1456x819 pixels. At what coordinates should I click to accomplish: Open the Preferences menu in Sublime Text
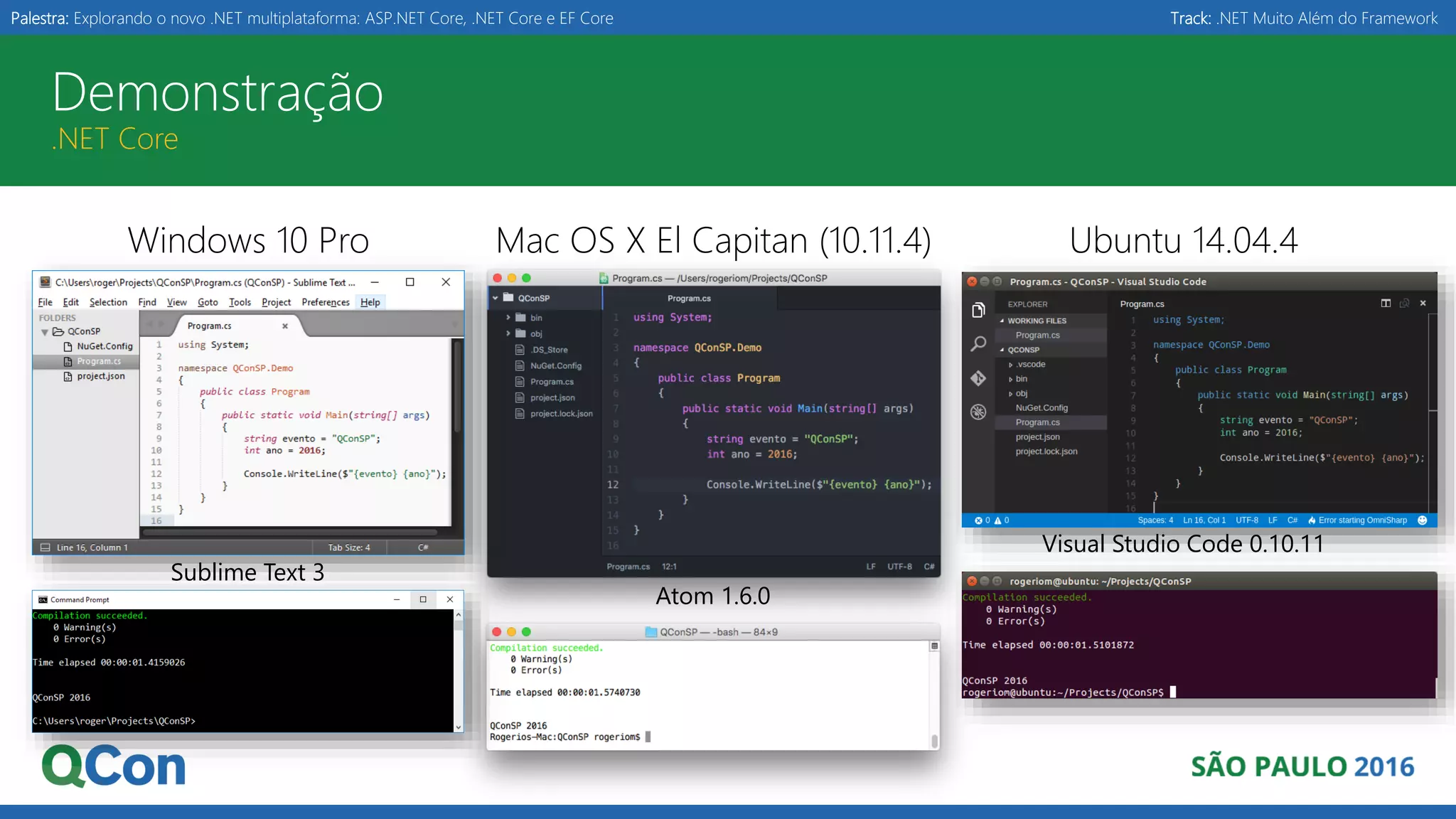click(326, 302)
